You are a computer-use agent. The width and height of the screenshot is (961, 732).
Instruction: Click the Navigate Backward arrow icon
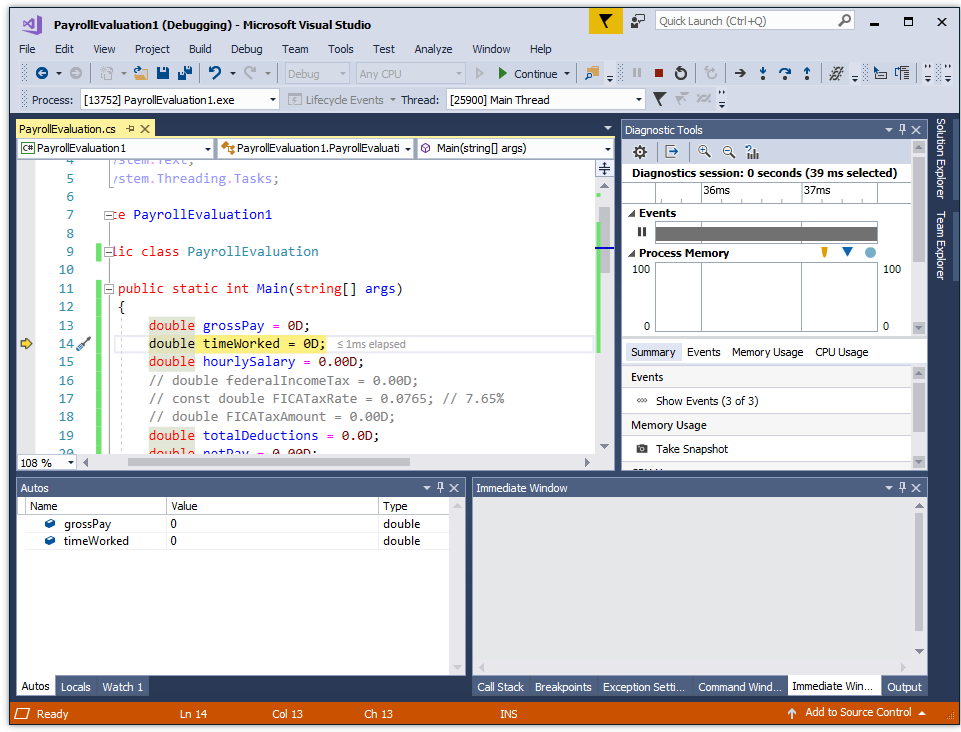tap(42, 74)
